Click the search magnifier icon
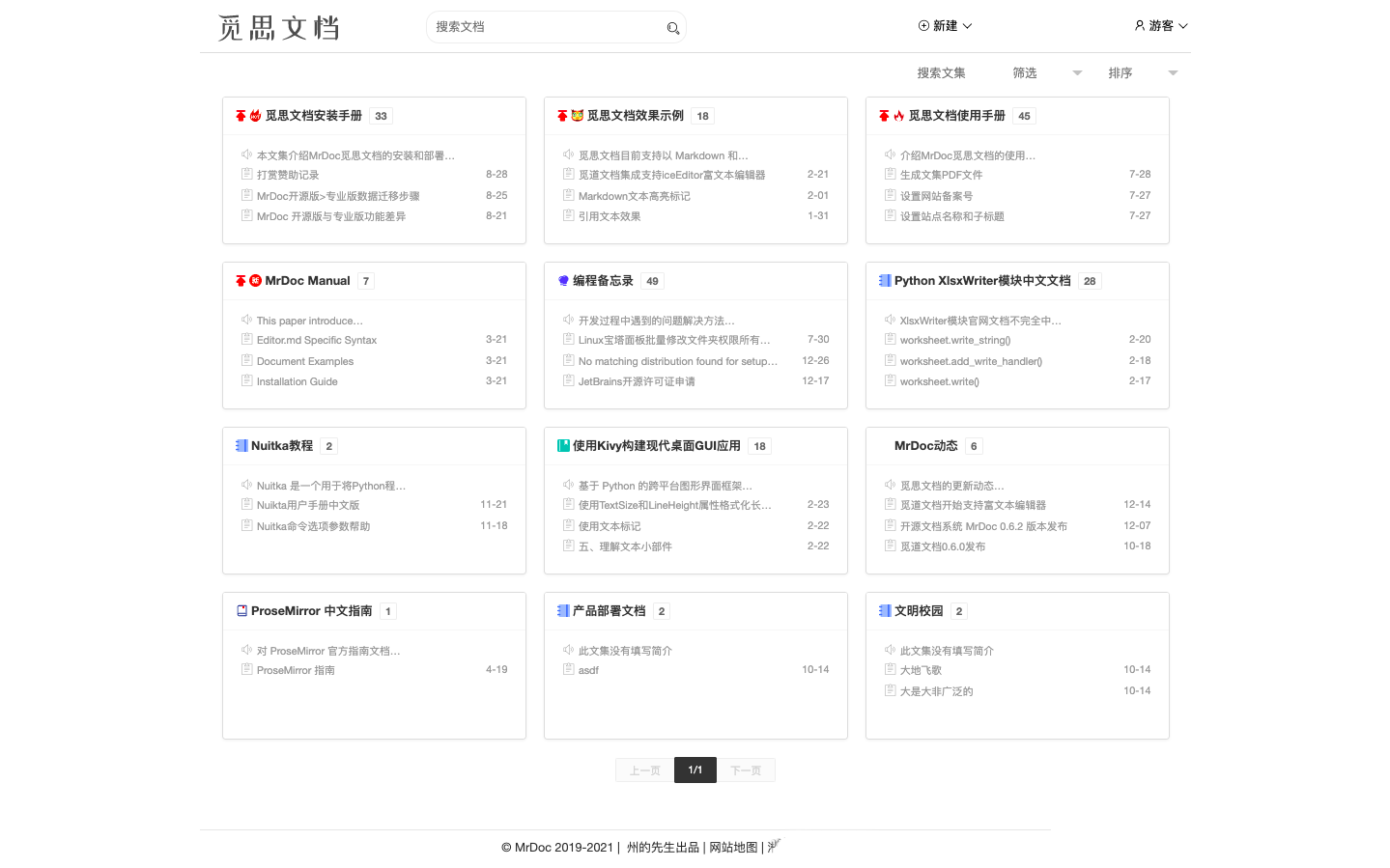 (x=672, y=28)
